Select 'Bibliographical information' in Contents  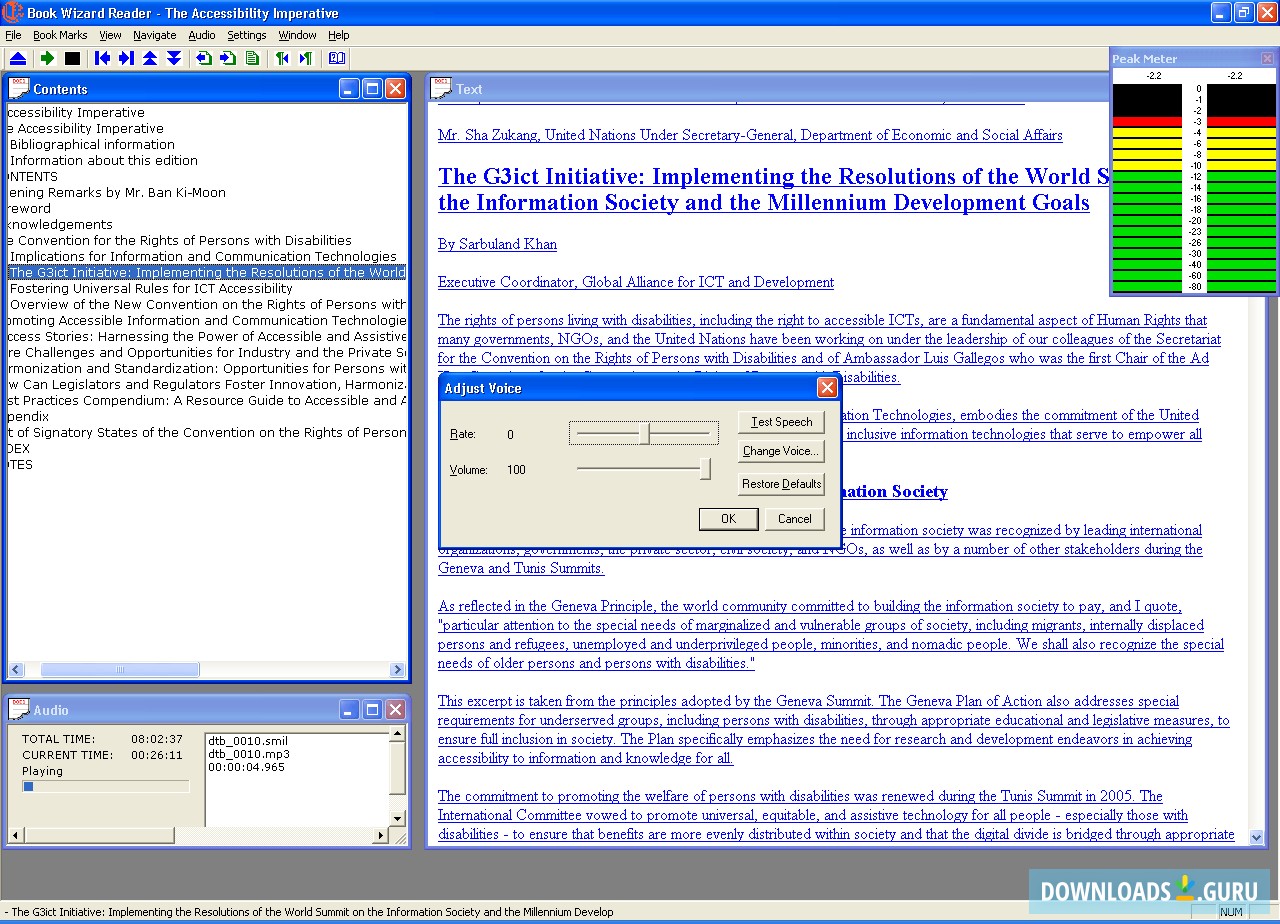[92, 144]
